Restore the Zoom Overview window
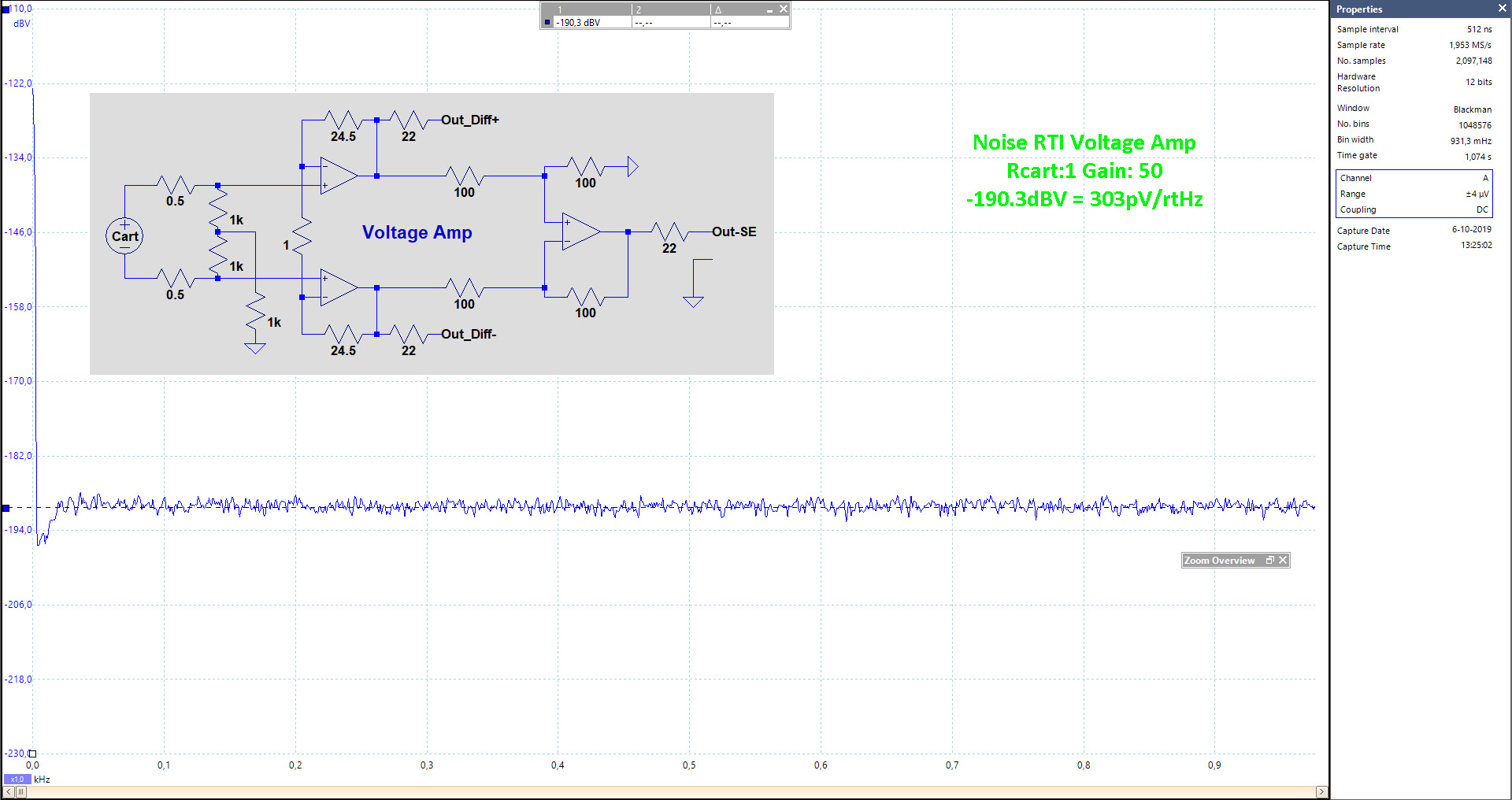Screen dimensions: 1512x800 pyautogui.click(x=1269, y=560)
